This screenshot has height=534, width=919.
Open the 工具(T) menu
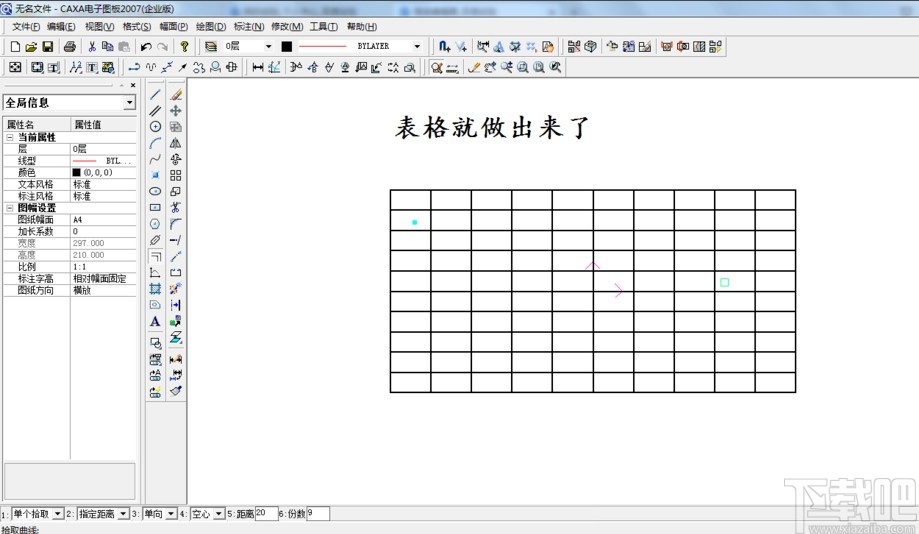(x=324, y=26)
